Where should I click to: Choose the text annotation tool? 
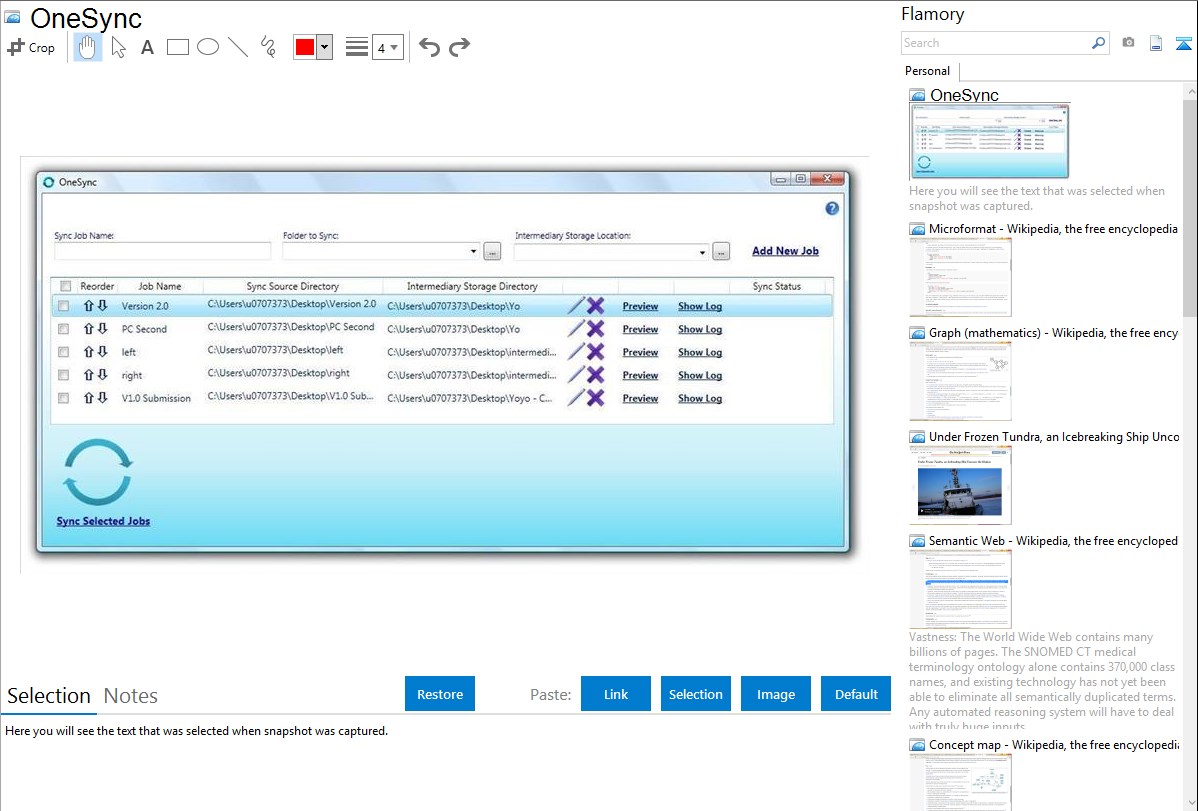(x=147, y=47)
